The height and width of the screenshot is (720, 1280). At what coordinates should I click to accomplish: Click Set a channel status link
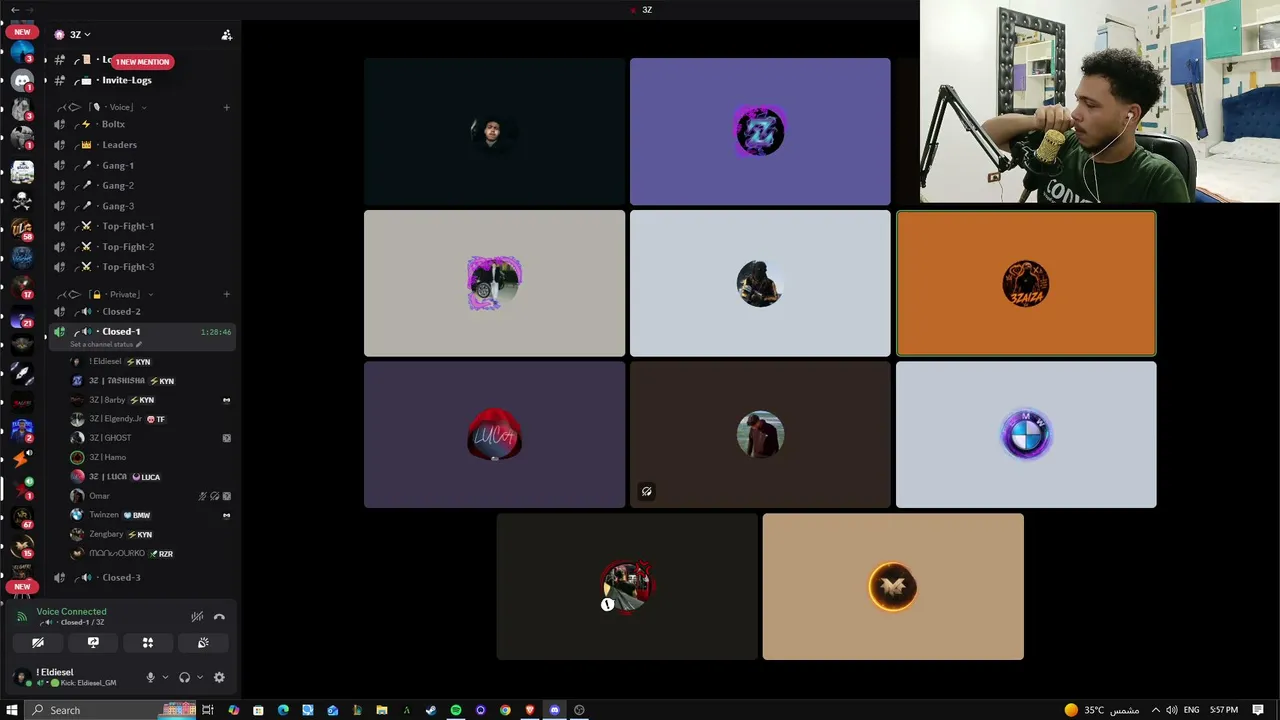(106, 345)
